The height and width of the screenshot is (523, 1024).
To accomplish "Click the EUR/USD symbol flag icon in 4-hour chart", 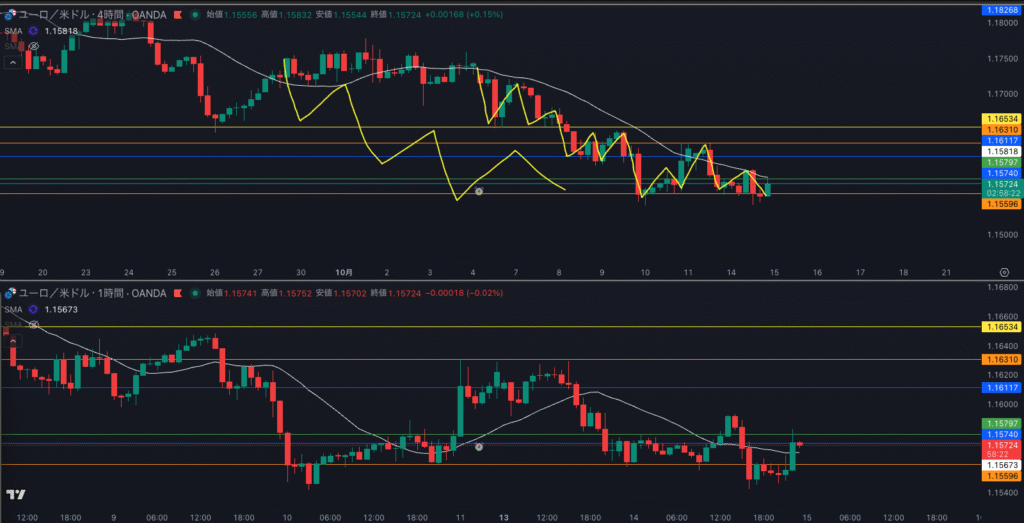I will [10, 15].
